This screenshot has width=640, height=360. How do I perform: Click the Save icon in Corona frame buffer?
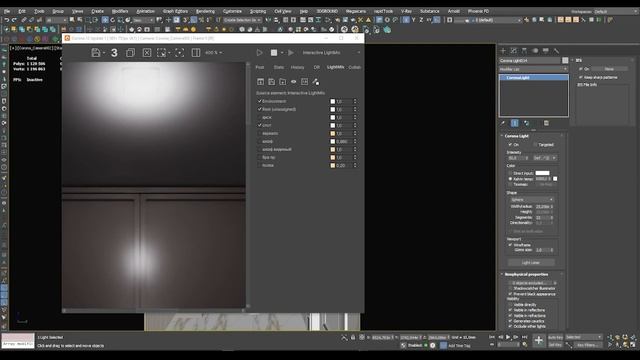tap(96, 53)
